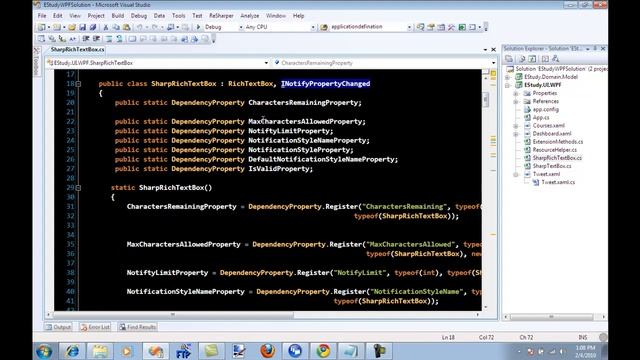Image resolution: width=640 pixels, height=360 pixels.
Task: Click the Refresh icon in Solution Explorer
Action: [532, 59]
